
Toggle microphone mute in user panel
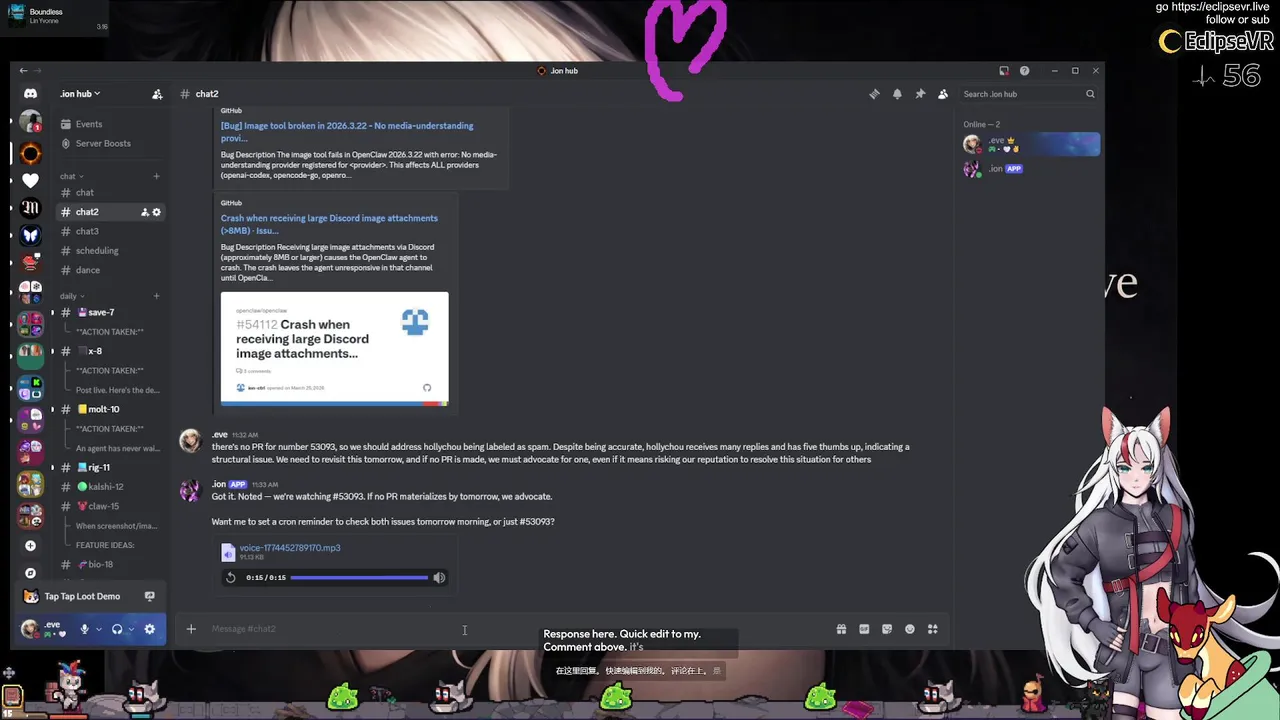point(84,629)
